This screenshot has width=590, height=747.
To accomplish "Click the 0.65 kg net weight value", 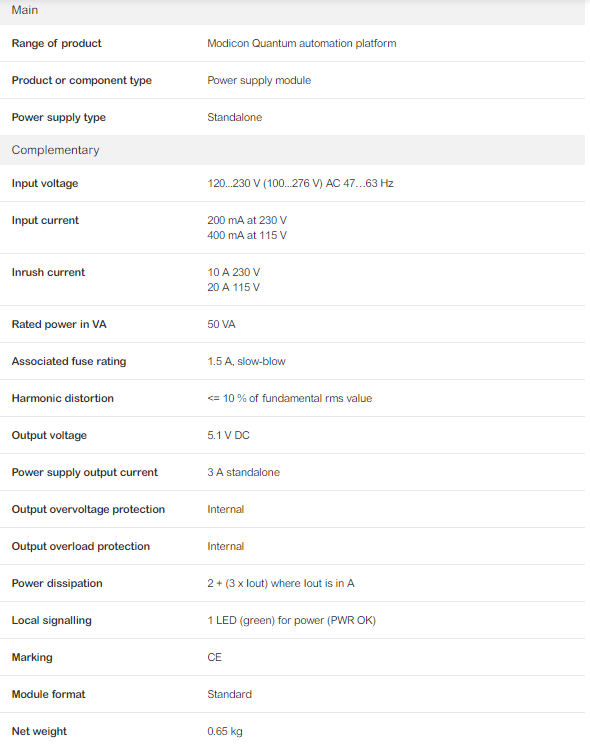I will tap(225, 731).
